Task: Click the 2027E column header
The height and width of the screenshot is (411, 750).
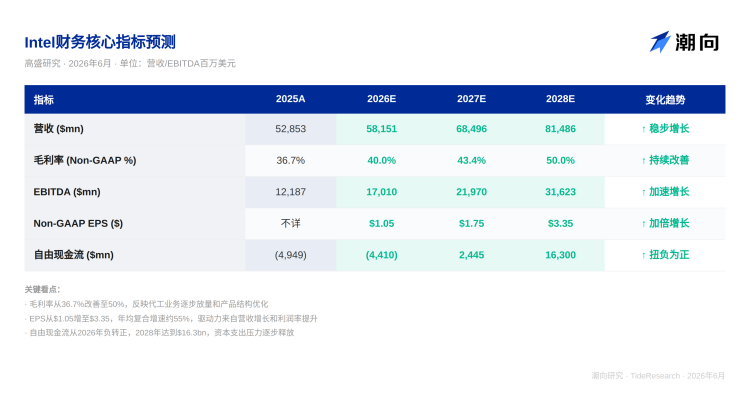Action: pos(471,99)
